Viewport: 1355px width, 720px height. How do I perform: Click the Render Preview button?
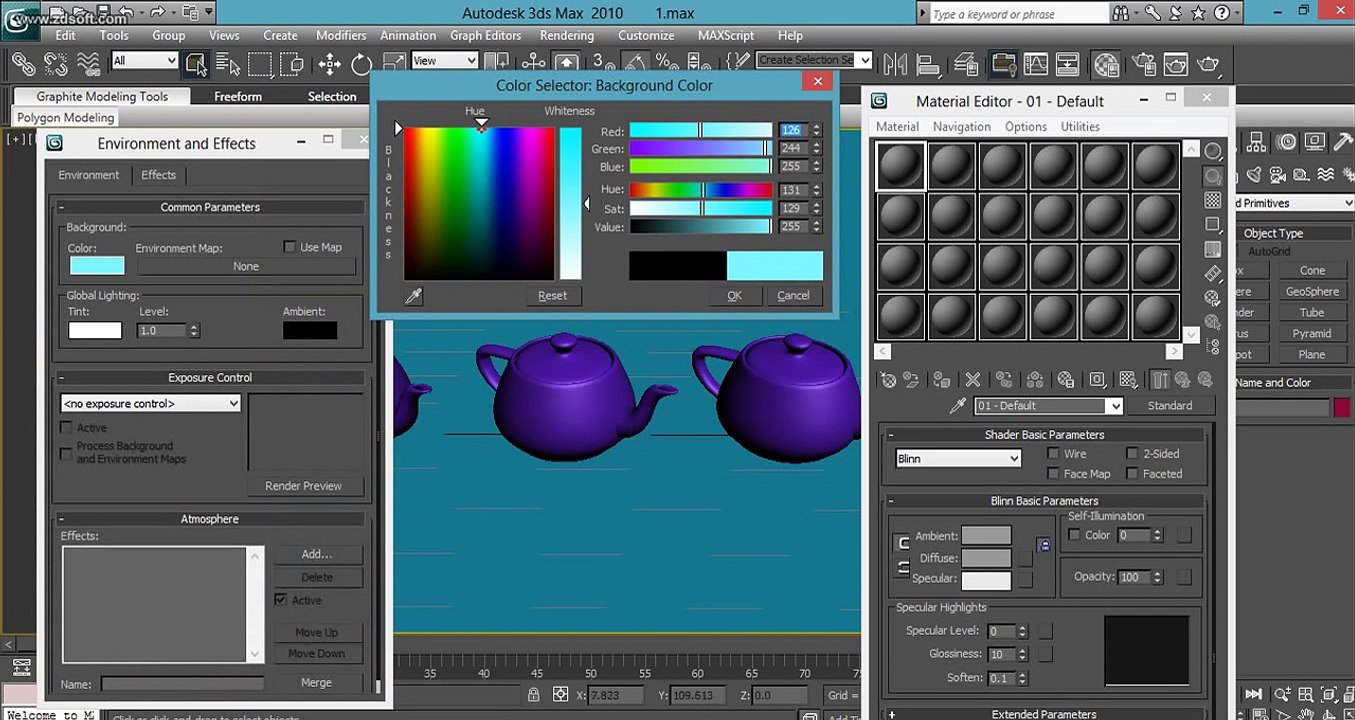click(303, 486)
